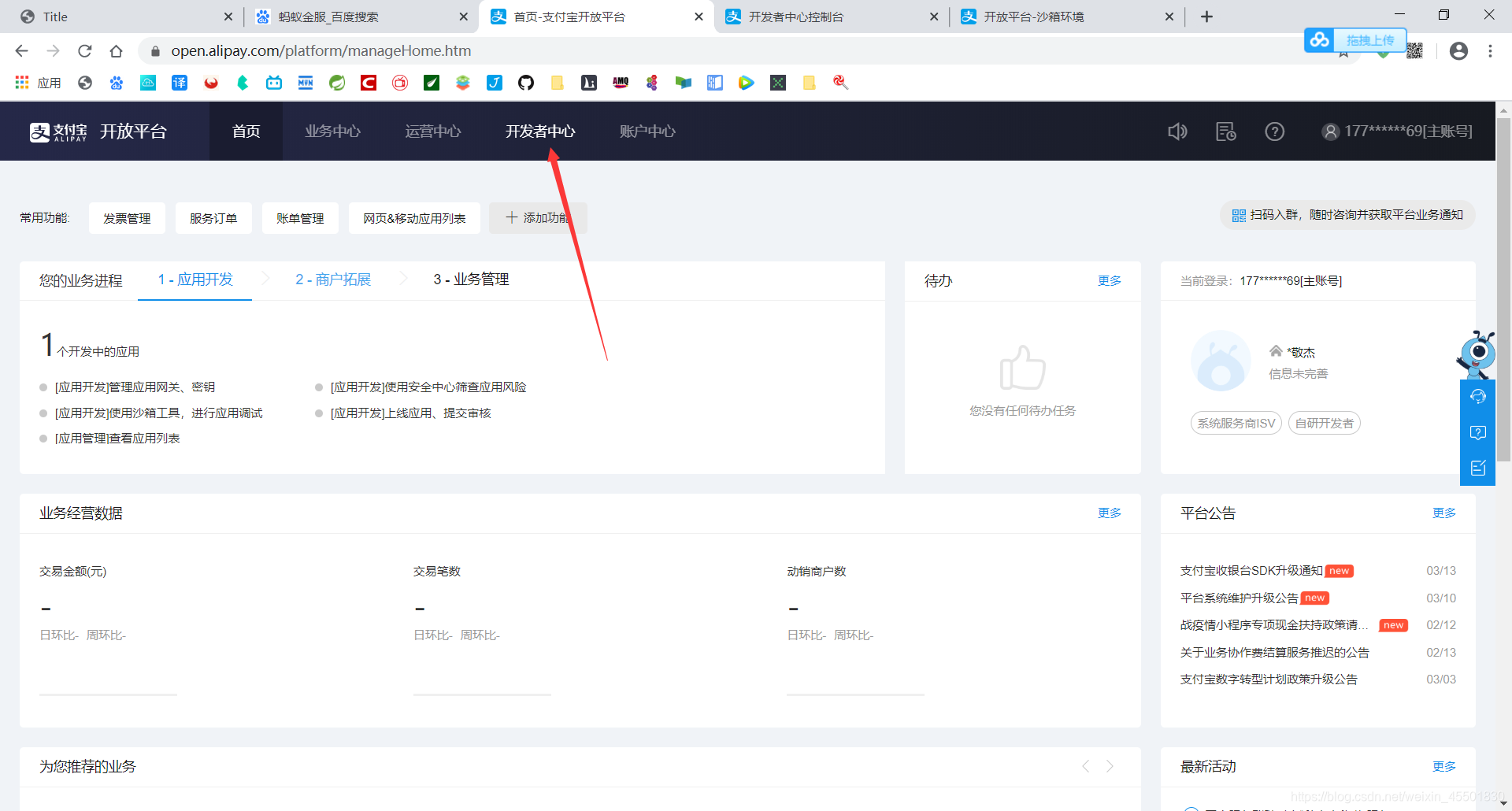Open 更多 link in 最新活动

coord(1444,767)
